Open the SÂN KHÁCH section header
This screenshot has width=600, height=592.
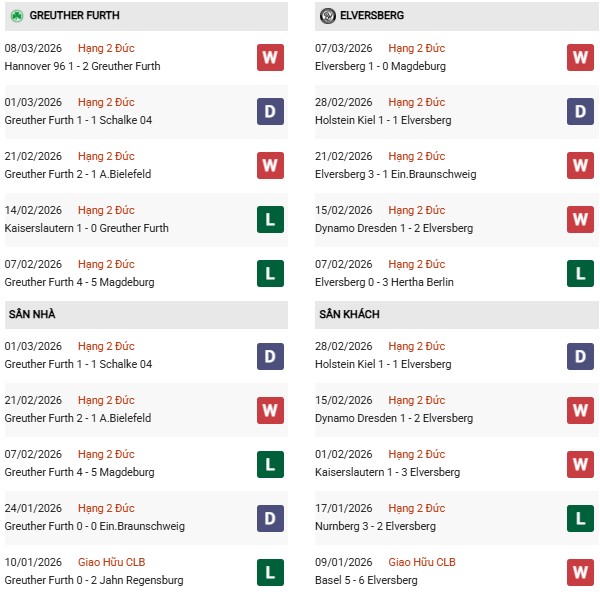tap(351, 314)
